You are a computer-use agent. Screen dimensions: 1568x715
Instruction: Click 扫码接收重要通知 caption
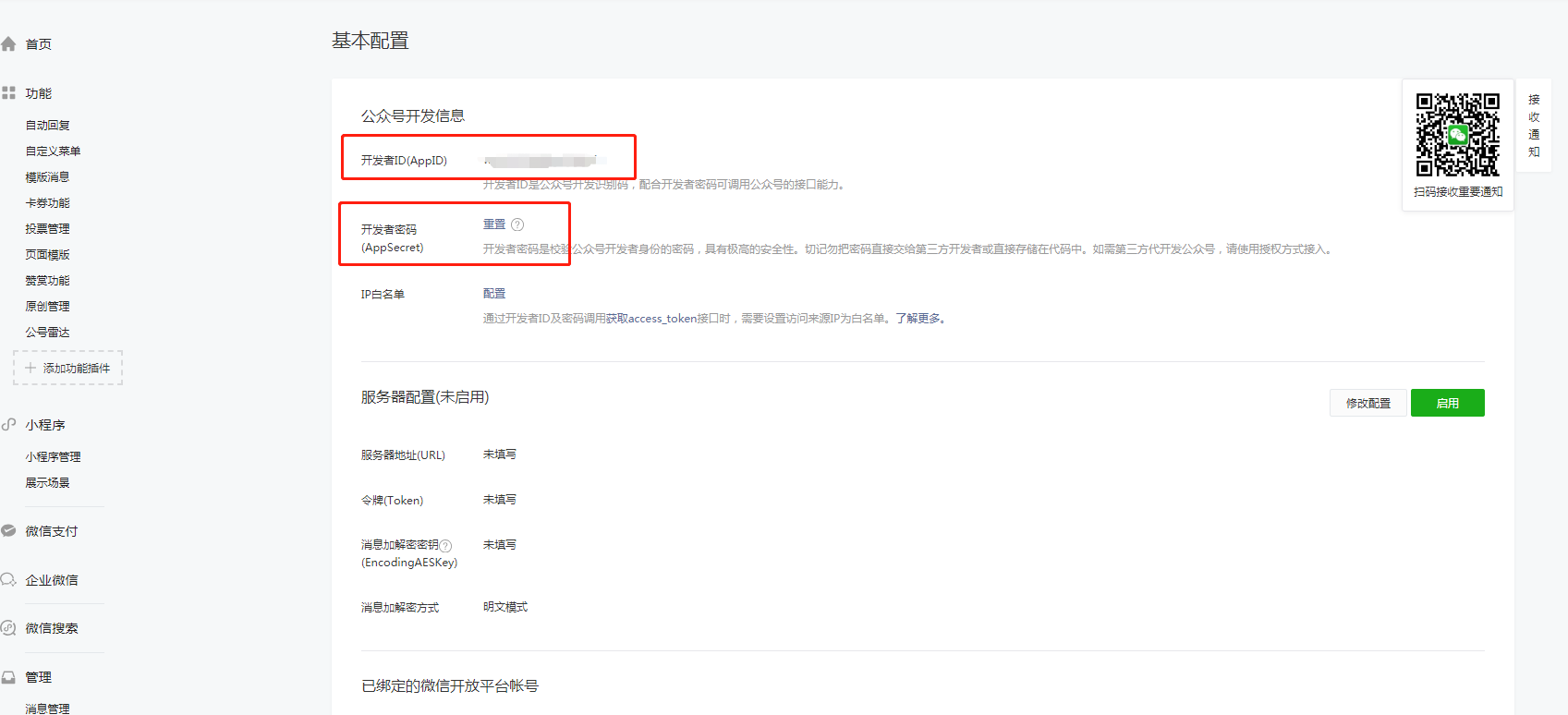point(1458,192)
